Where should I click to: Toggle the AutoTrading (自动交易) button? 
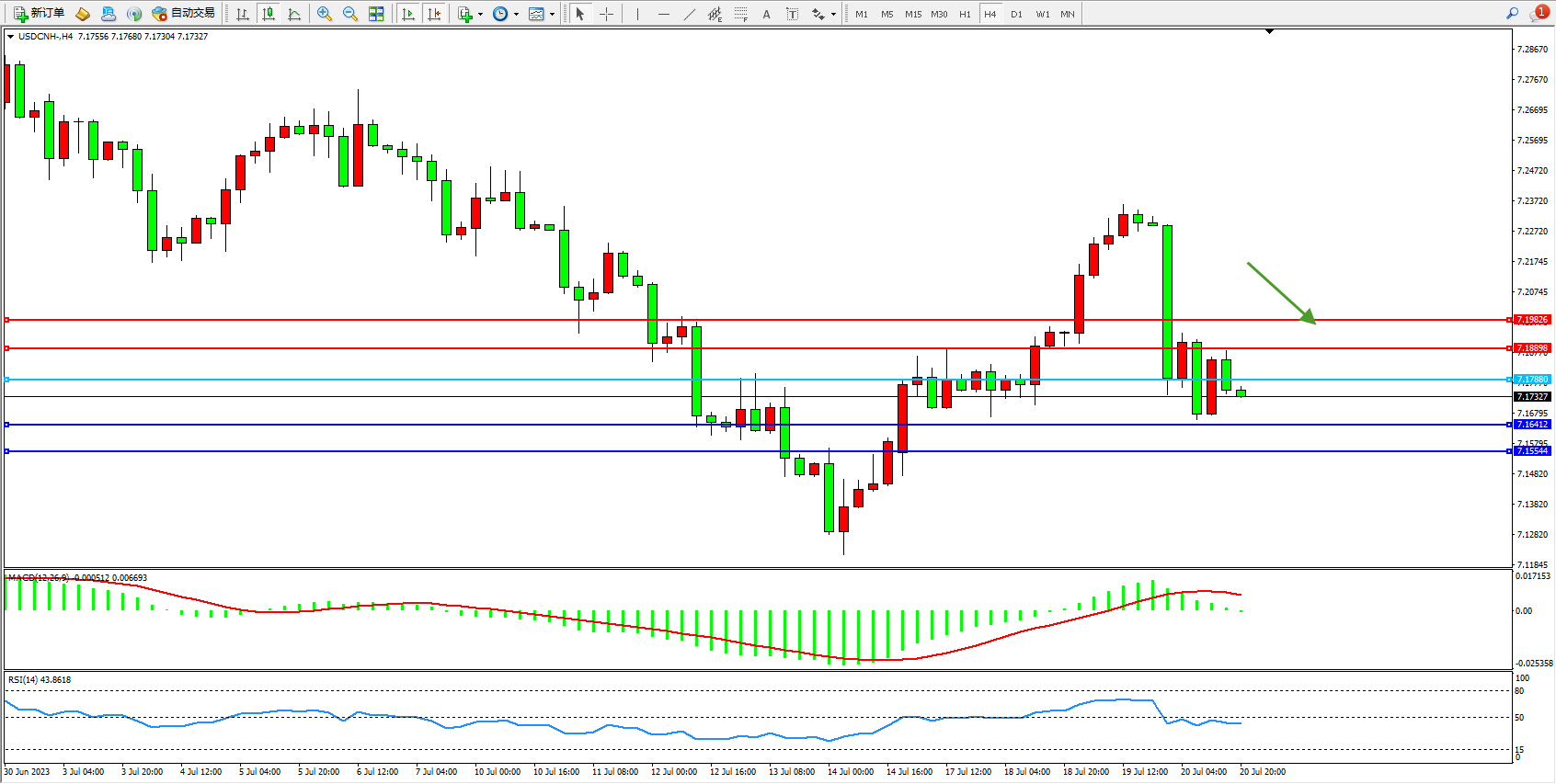point(184,14)
